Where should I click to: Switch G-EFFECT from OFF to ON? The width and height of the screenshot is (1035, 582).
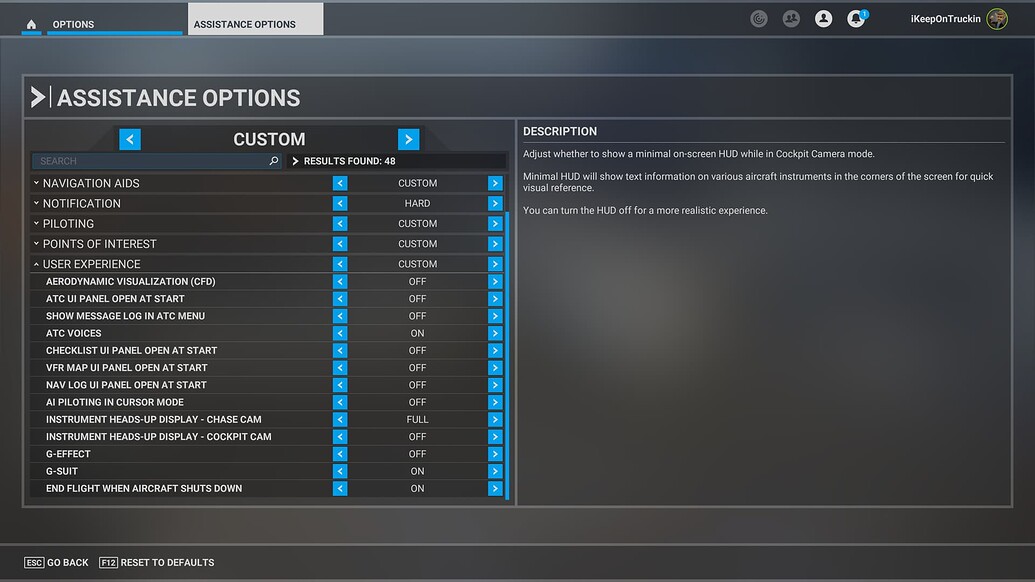pyautogui.click(x=494, y=453)
